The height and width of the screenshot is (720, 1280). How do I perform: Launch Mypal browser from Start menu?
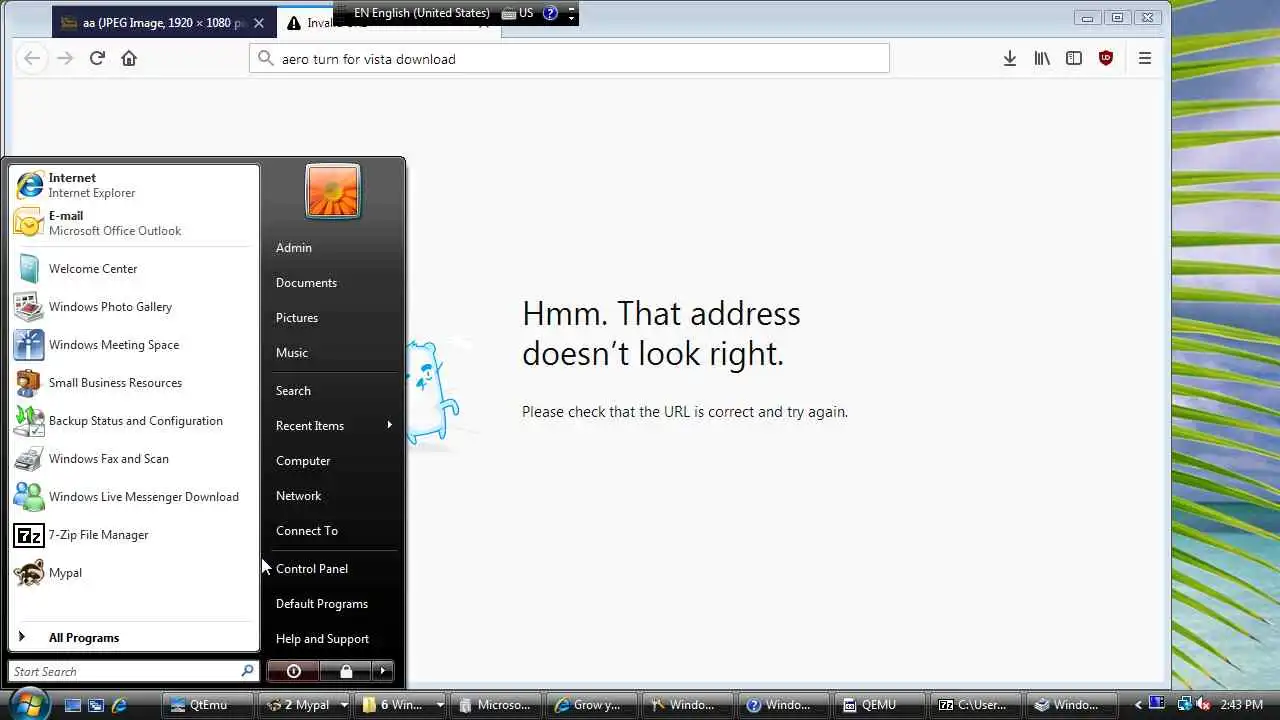point(134,573)
